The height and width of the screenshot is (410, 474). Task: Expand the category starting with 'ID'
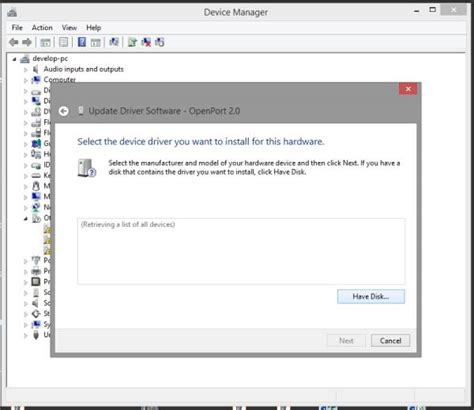pyautogui.click(x=25, y=165)
